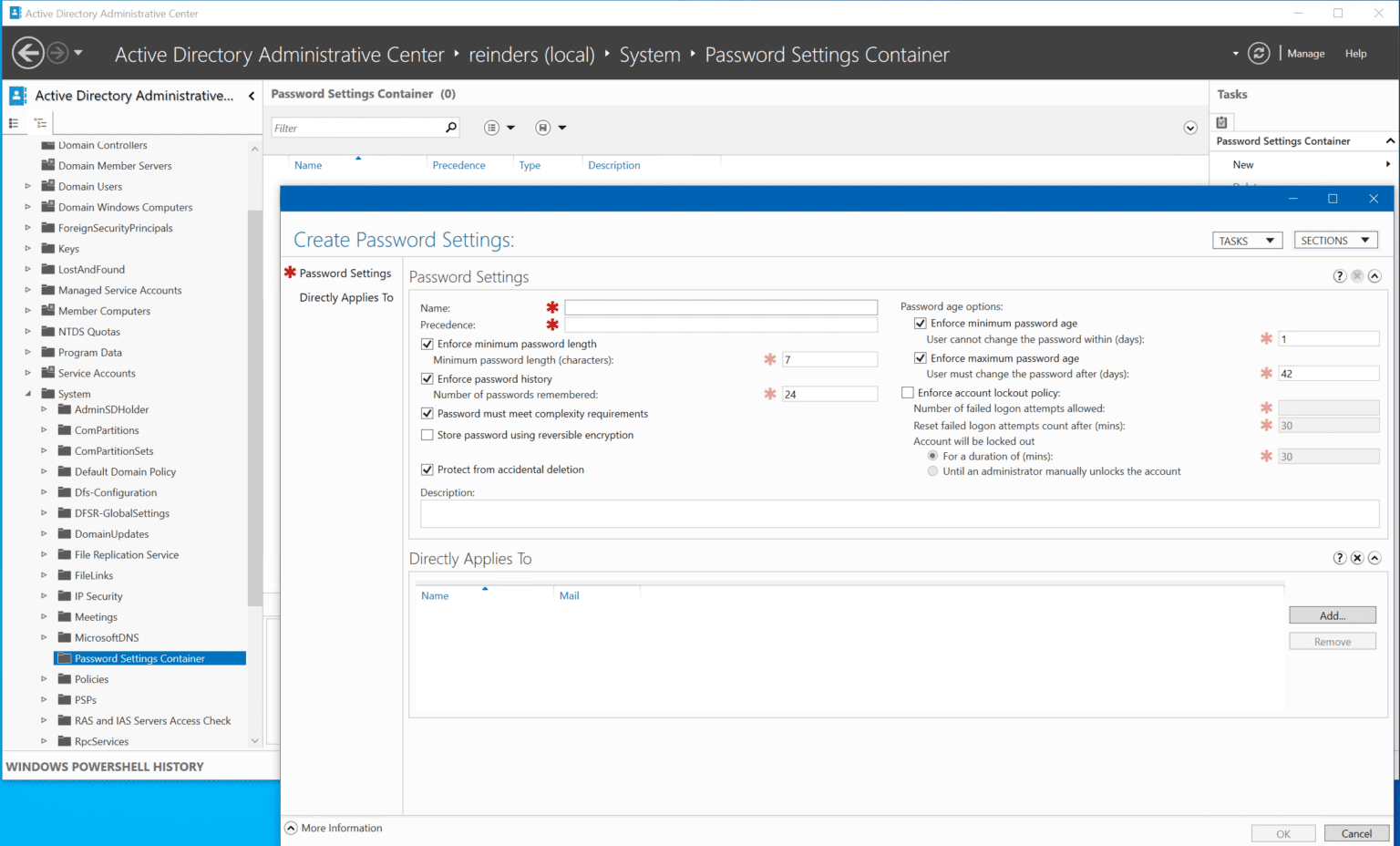1400x846 pixels.
Task: Click System in the breadcrumb path
Action: pyautogui.click(x=650, y=55)
